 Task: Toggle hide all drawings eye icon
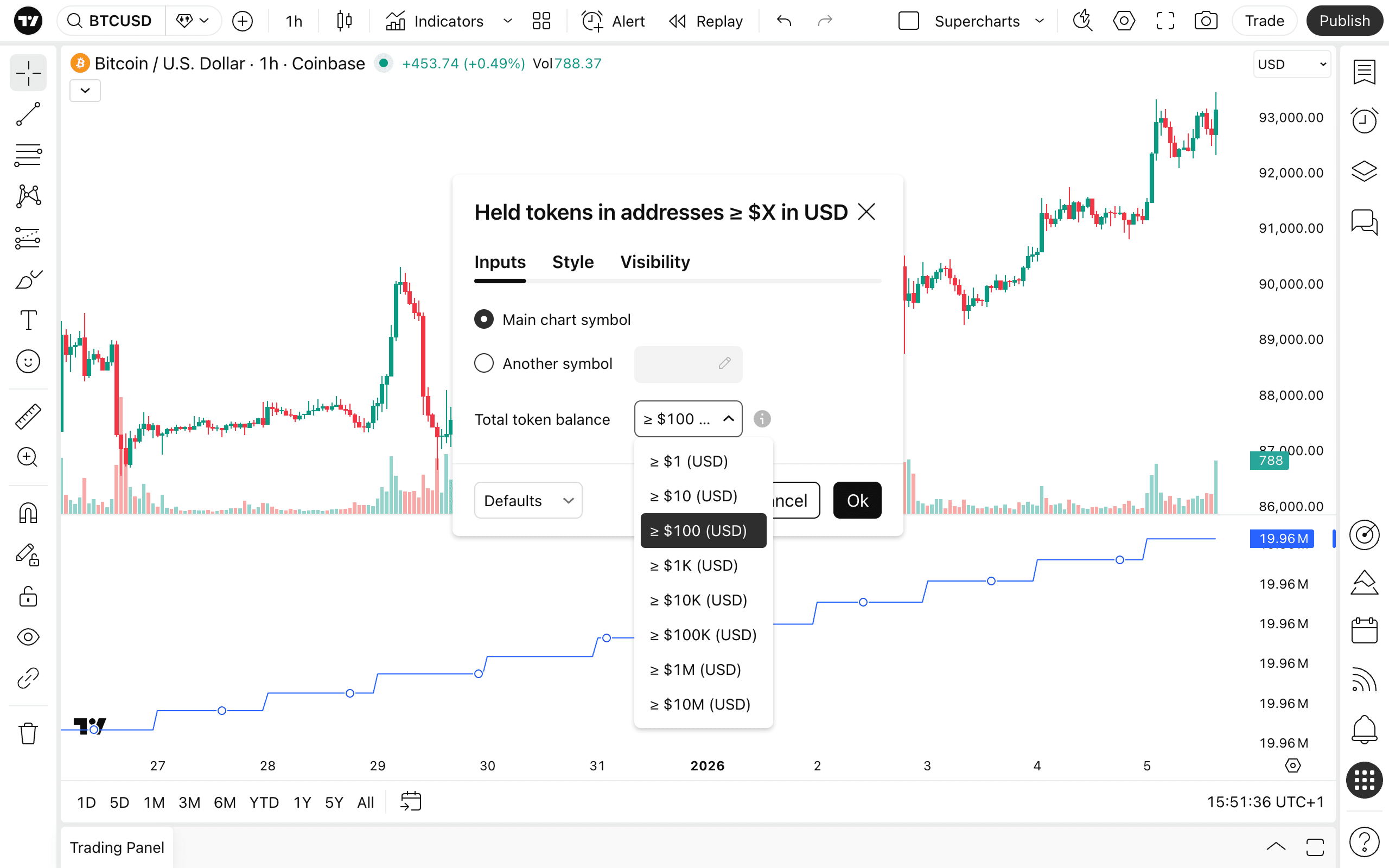point(28,637)
